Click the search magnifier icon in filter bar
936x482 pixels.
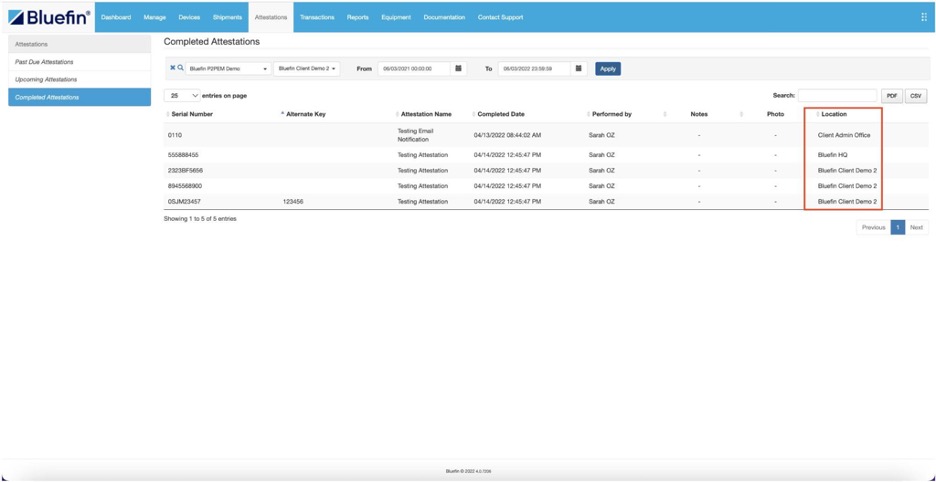(x=180, y=68)
